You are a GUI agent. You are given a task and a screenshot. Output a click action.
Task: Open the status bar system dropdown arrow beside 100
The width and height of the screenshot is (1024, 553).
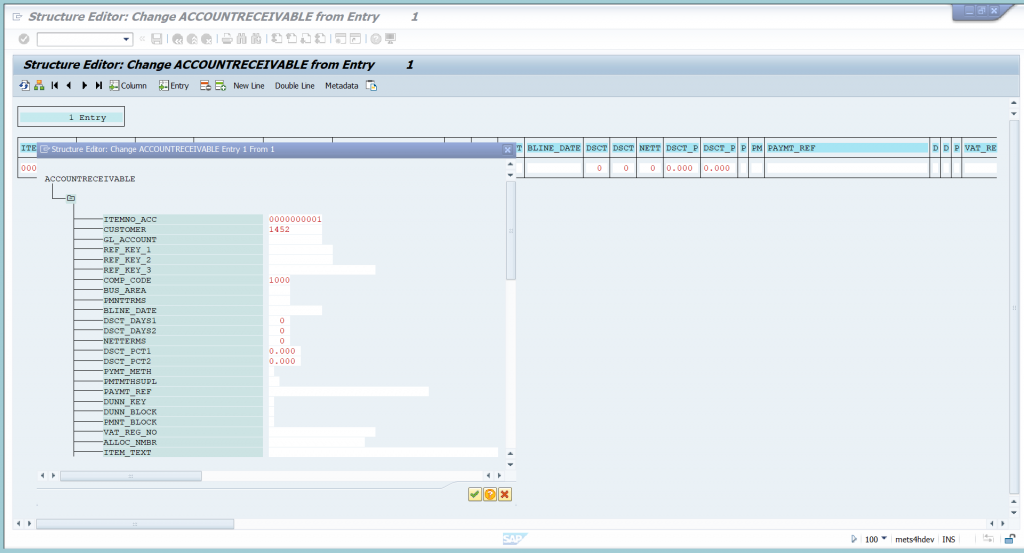click(884, 539)
